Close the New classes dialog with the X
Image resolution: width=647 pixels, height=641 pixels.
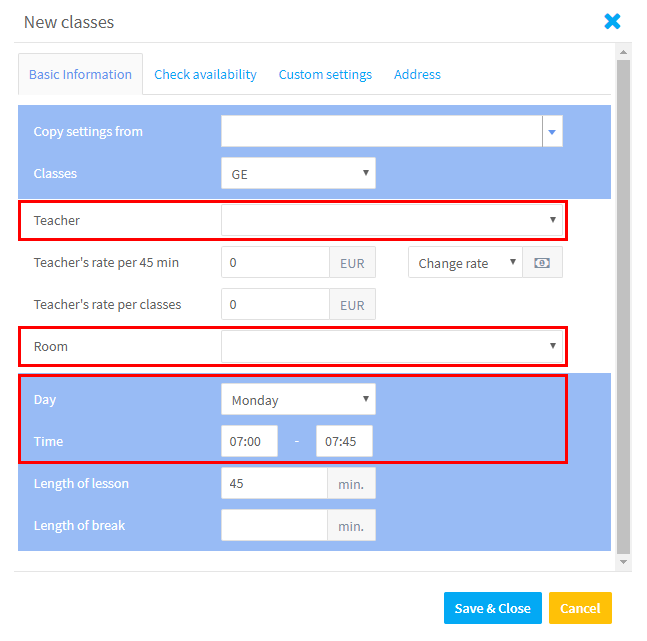pyautogui.click(x=612, y=21)
